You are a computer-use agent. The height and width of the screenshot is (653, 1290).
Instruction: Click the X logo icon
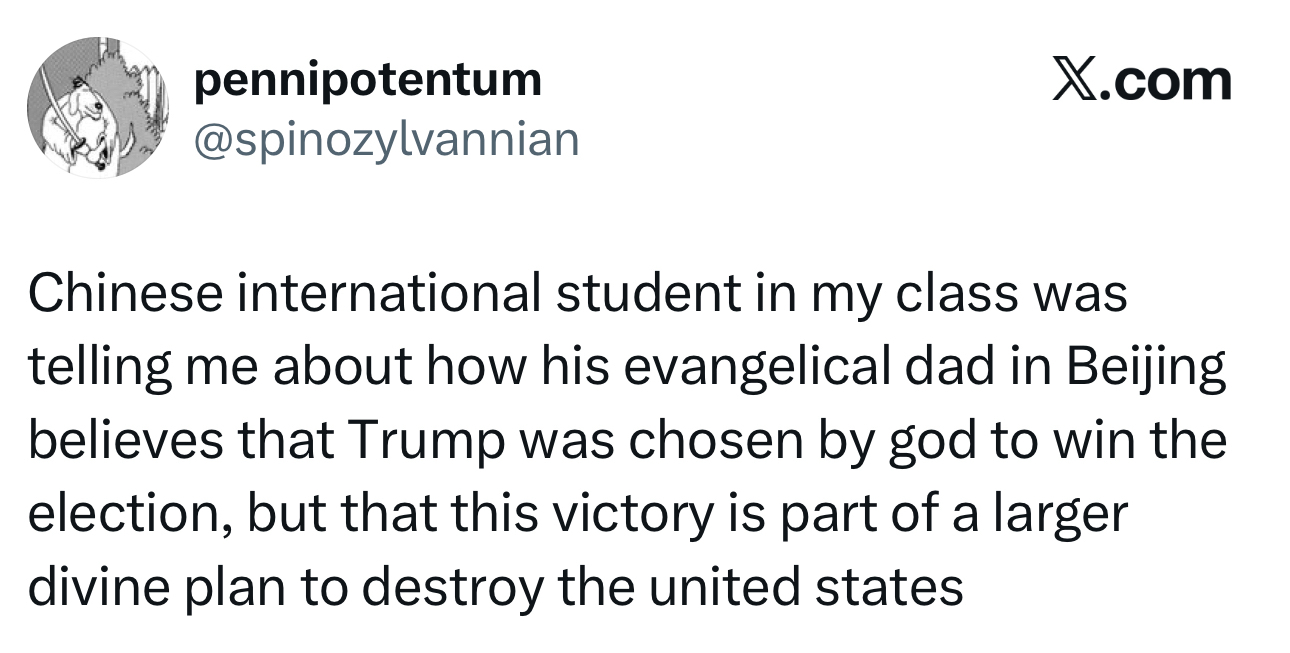click(x=1076, y=81)
